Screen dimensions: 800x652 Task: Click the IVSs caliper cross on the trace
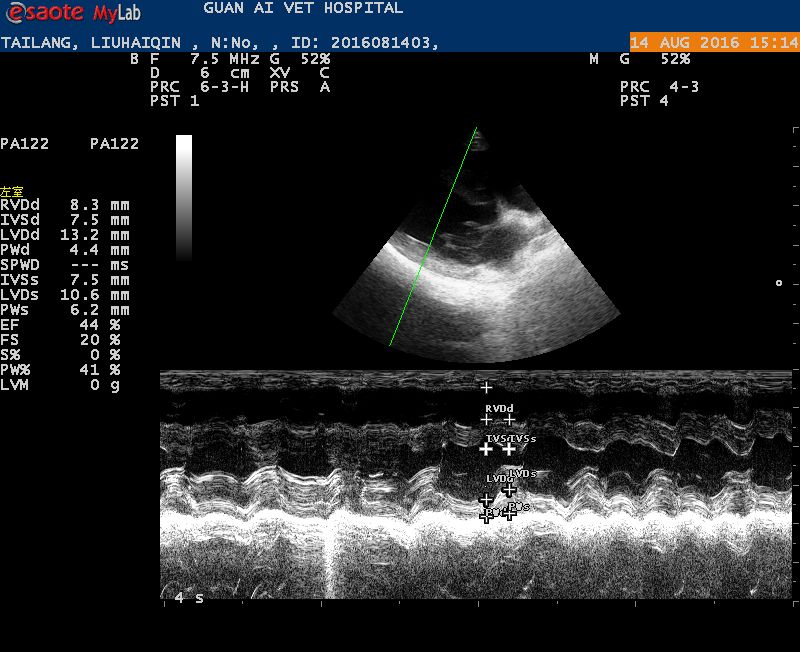509,449
